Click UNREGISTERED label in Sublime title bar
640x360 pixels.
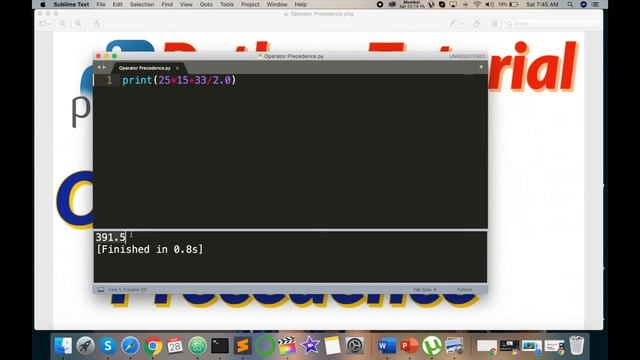pyautogui.click(x=467, y=56)
